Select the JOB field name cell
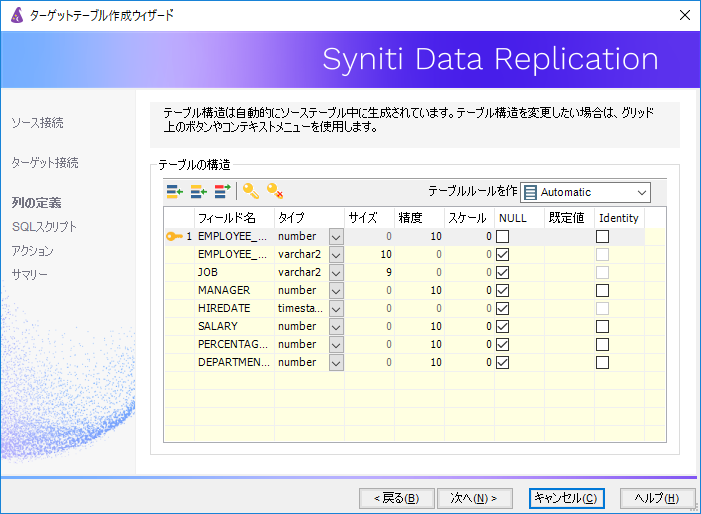 tap(234, 272)
